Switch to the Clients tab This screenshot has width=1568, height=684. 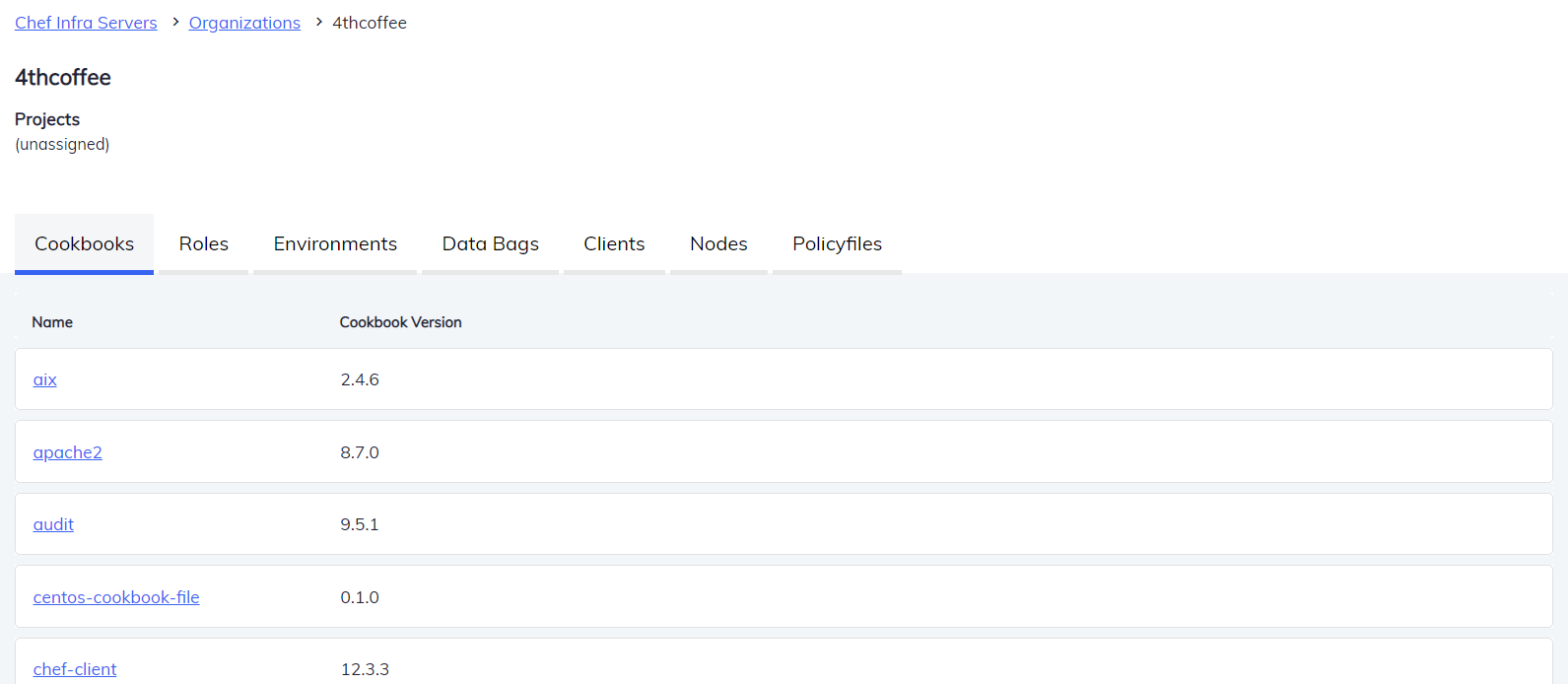pyautogui.click(x=614, y=243)
